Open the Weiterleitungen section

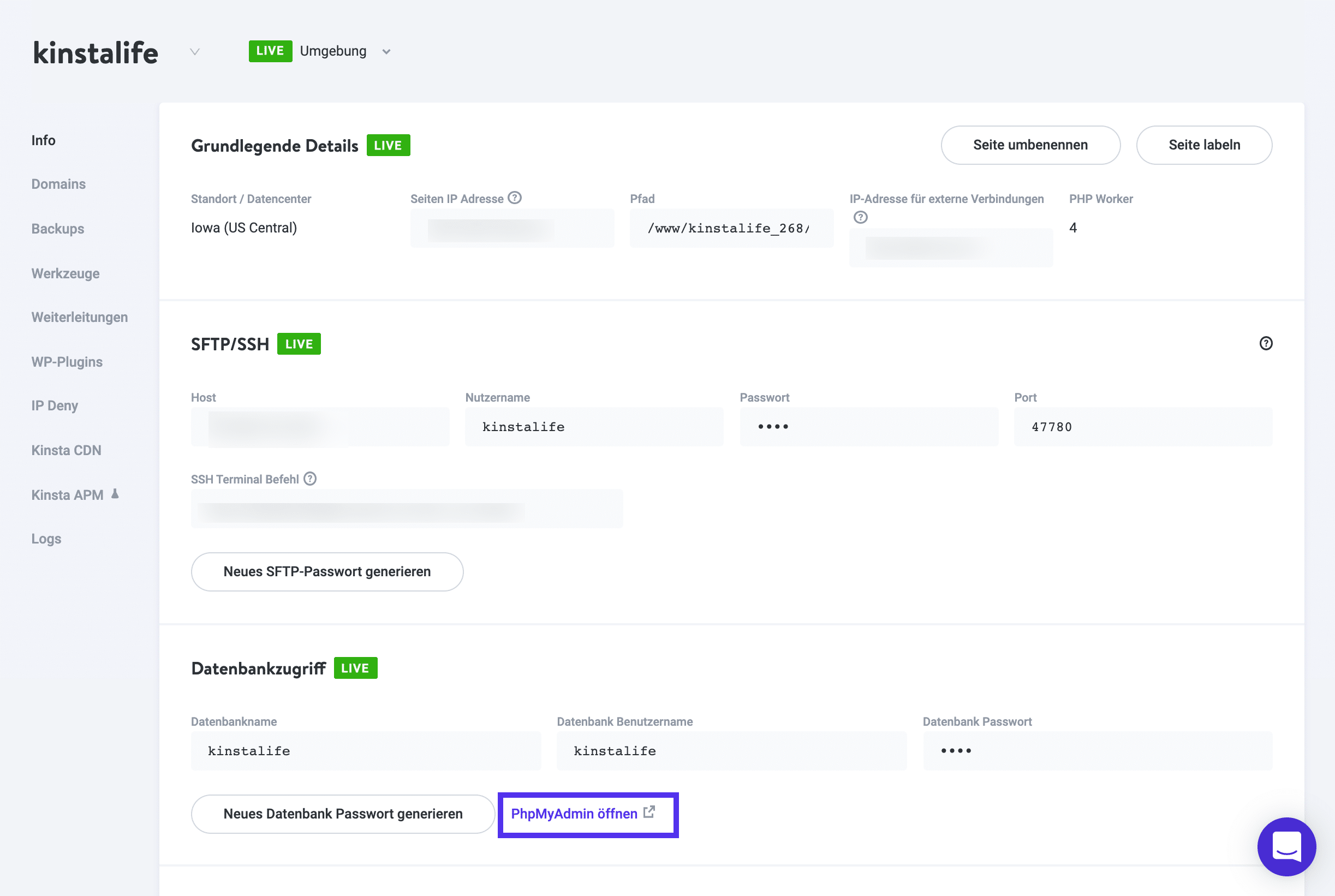click(80, 317)
